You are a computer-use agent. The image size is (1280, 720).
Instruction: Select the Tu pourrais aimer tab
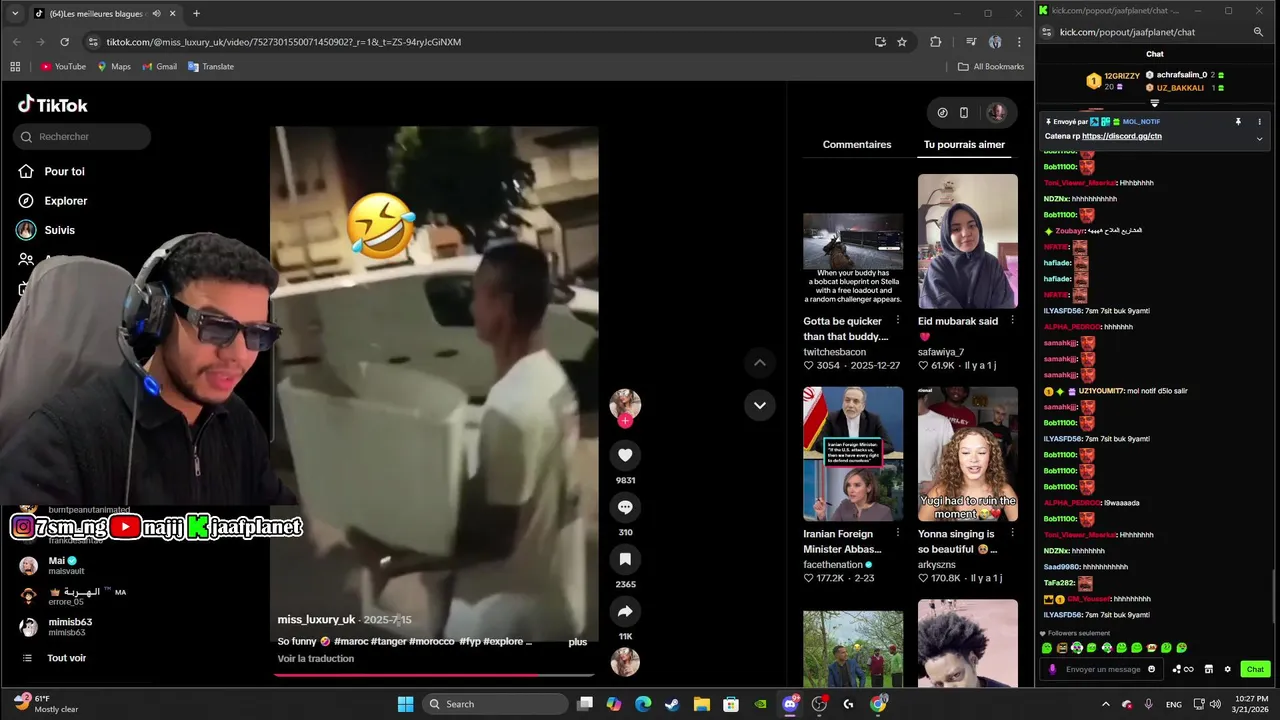tap(964, 145)
